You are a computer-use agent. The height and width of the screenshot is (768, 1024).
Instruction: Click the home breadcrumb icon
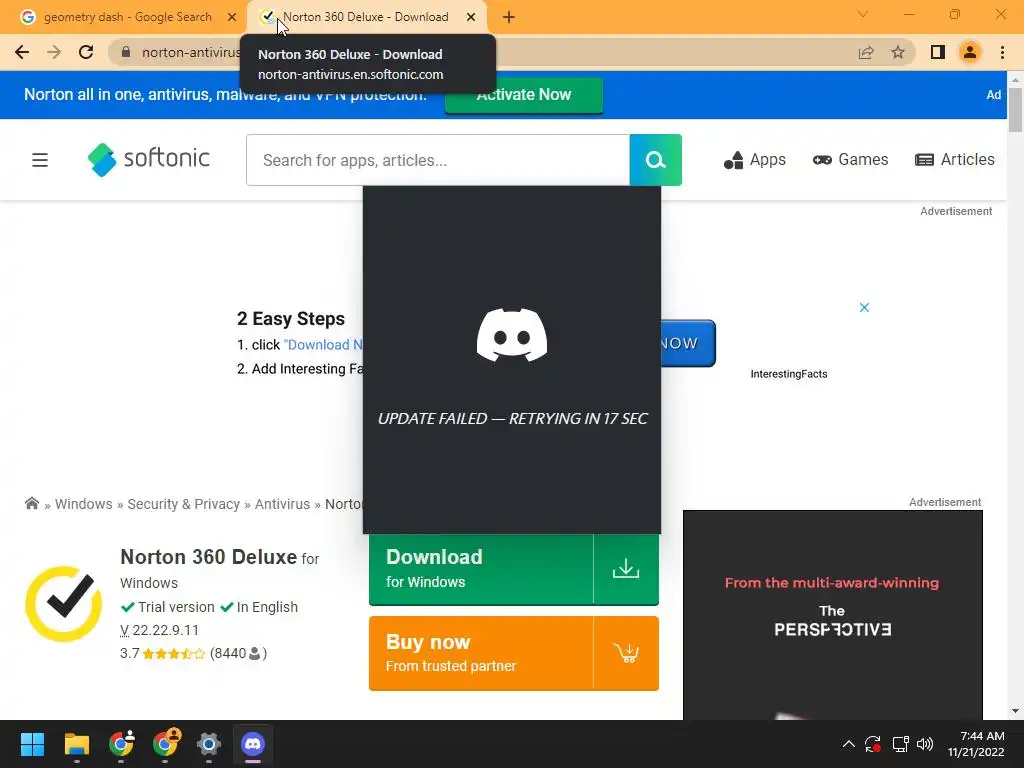click(31, 504)
